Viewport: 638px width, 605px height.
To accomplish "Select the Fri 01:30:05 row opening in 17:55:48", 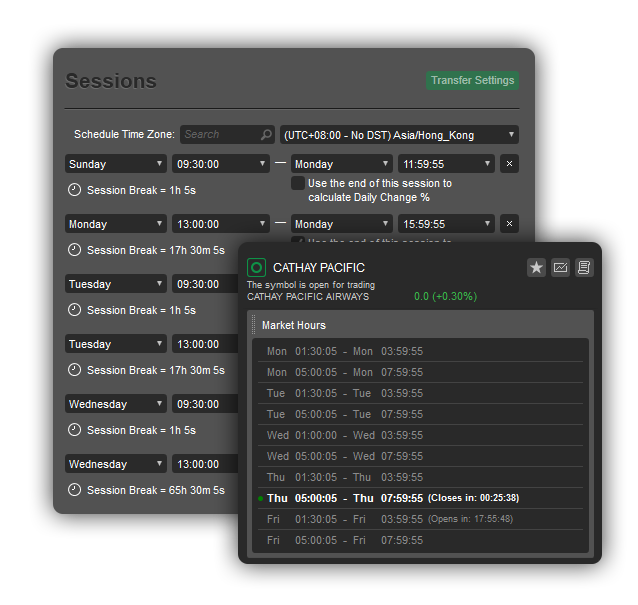I will (x=420, y=519).
